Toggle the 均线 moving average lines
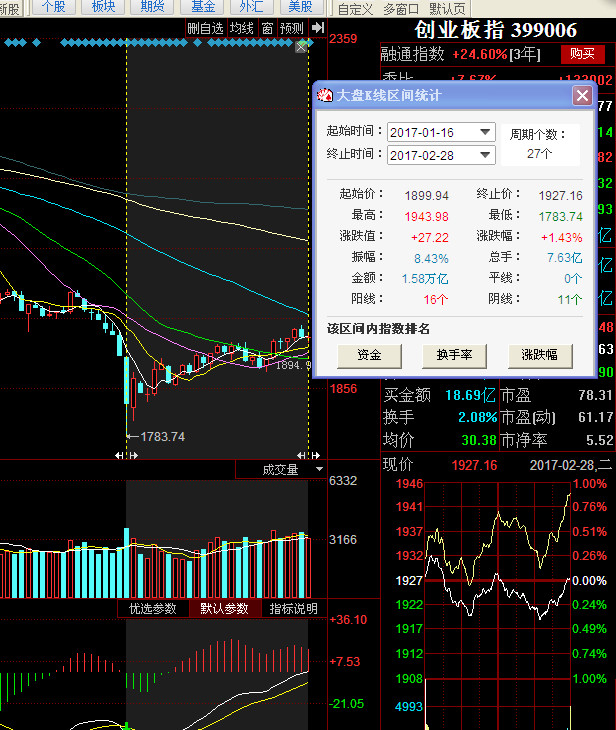The image size is (616, 730). click(242, 28)
